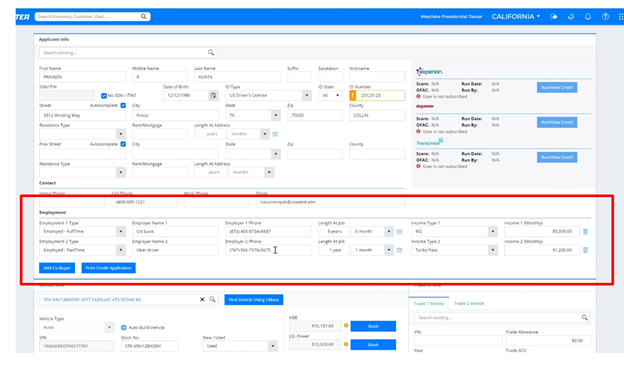
Task: Expand Income Type 1 dropdown showing W2
Action: [493, 232]
